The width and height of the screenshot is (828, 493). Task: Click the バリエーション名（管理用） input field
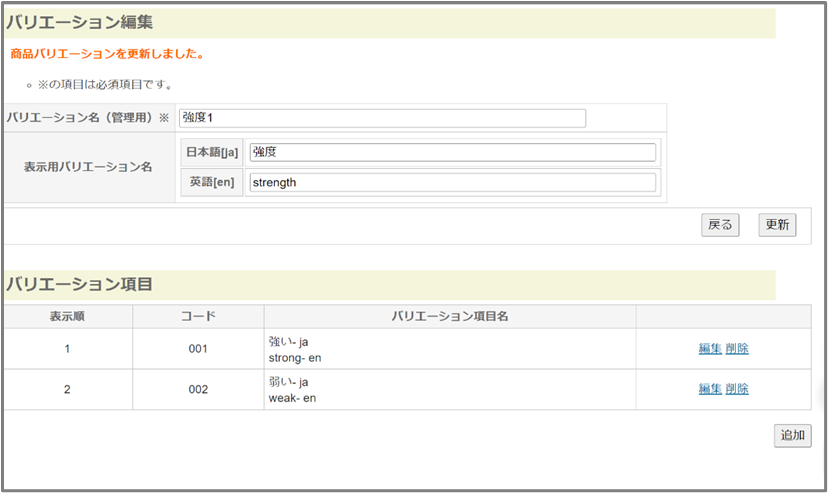tap(382, 118)
